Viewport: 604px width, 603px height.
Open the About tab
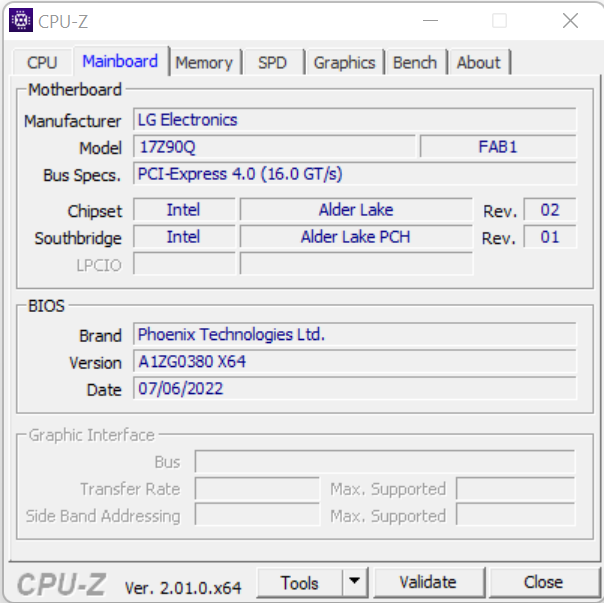click(x=479, y=62)
